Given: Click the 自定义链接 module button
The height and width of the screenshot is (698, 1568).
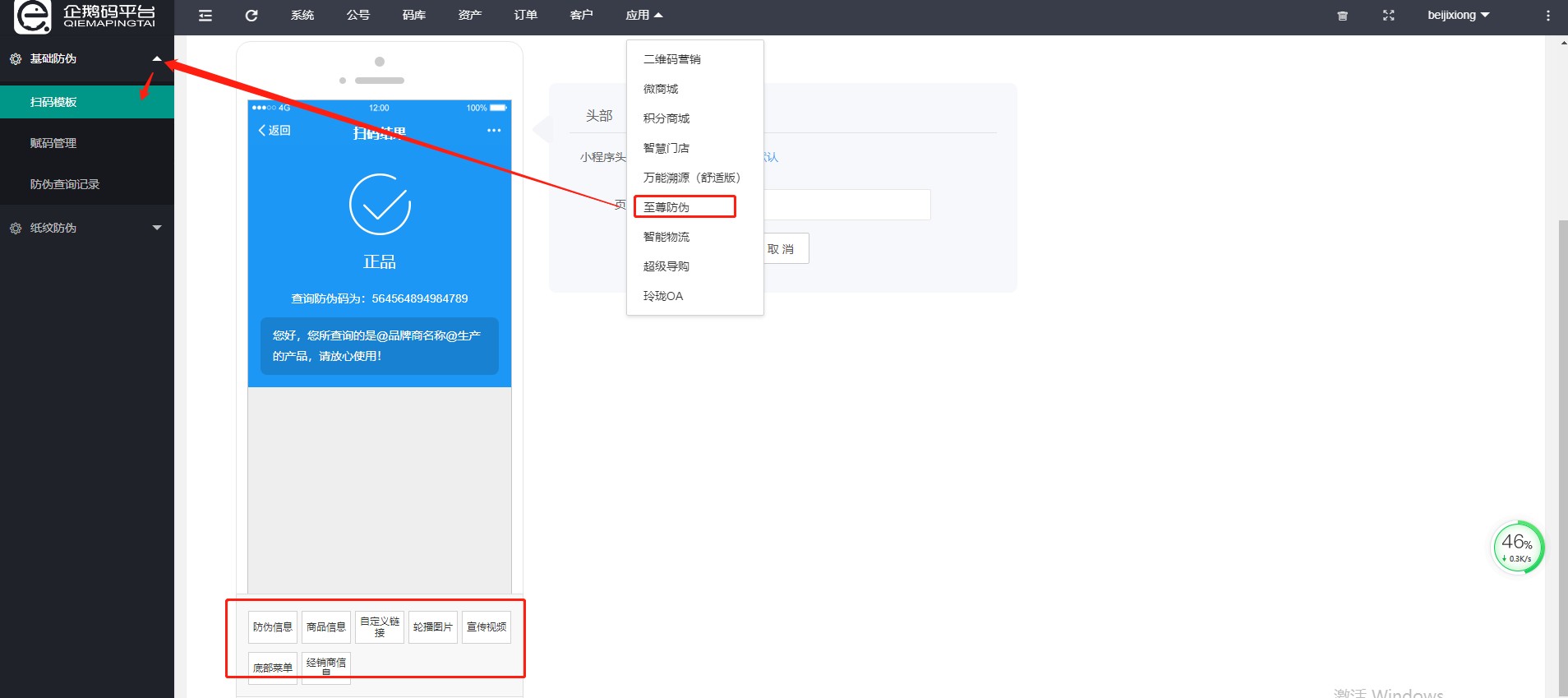Looking at the screenshot, I should 380,627.
